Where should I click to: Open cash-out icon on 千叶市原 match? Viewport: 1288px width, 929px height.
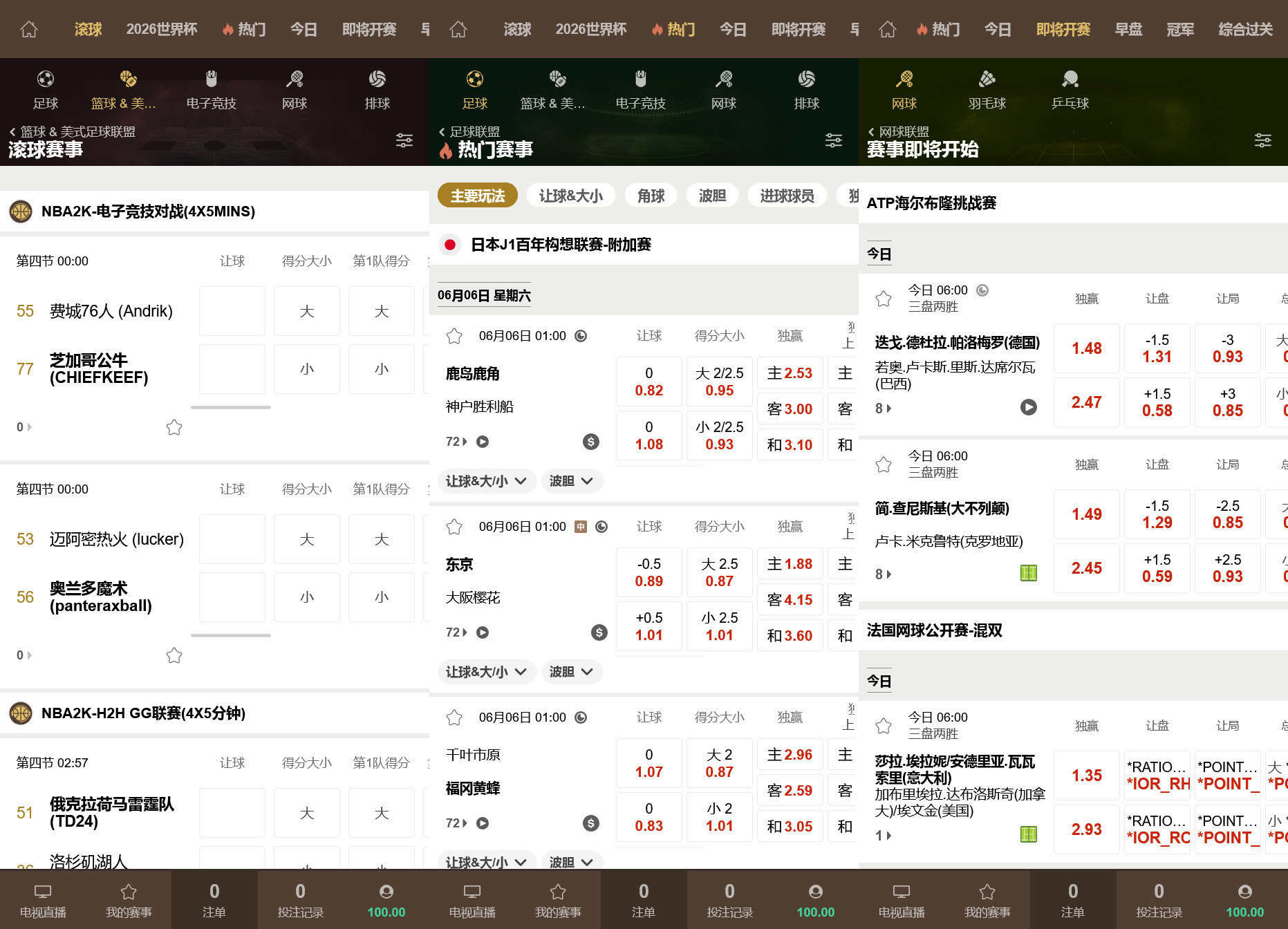[x=590, y=823]
